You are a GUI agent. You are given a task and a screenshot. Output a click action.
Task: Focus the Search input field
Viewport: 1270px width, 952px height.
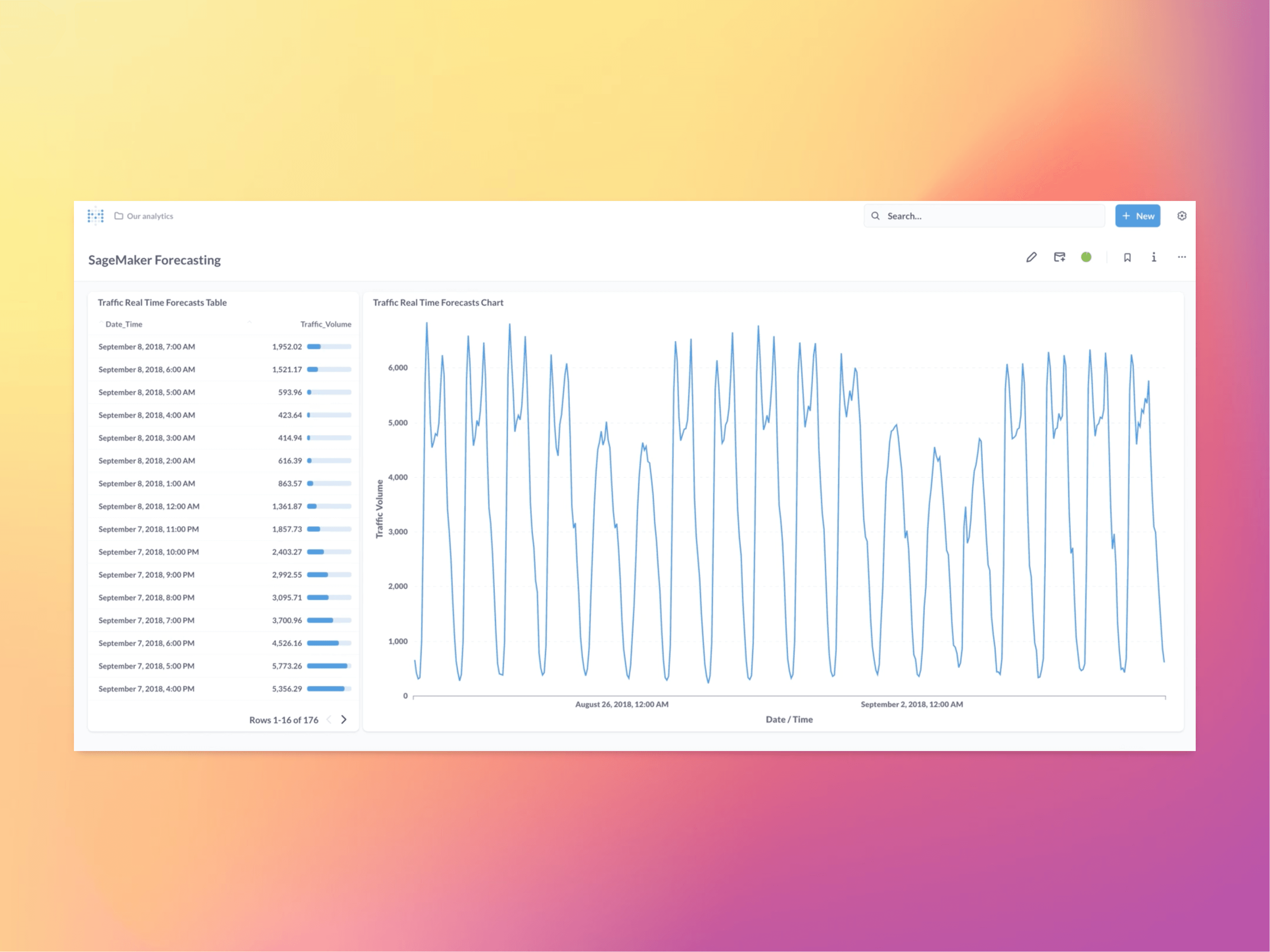coord(984,216)
